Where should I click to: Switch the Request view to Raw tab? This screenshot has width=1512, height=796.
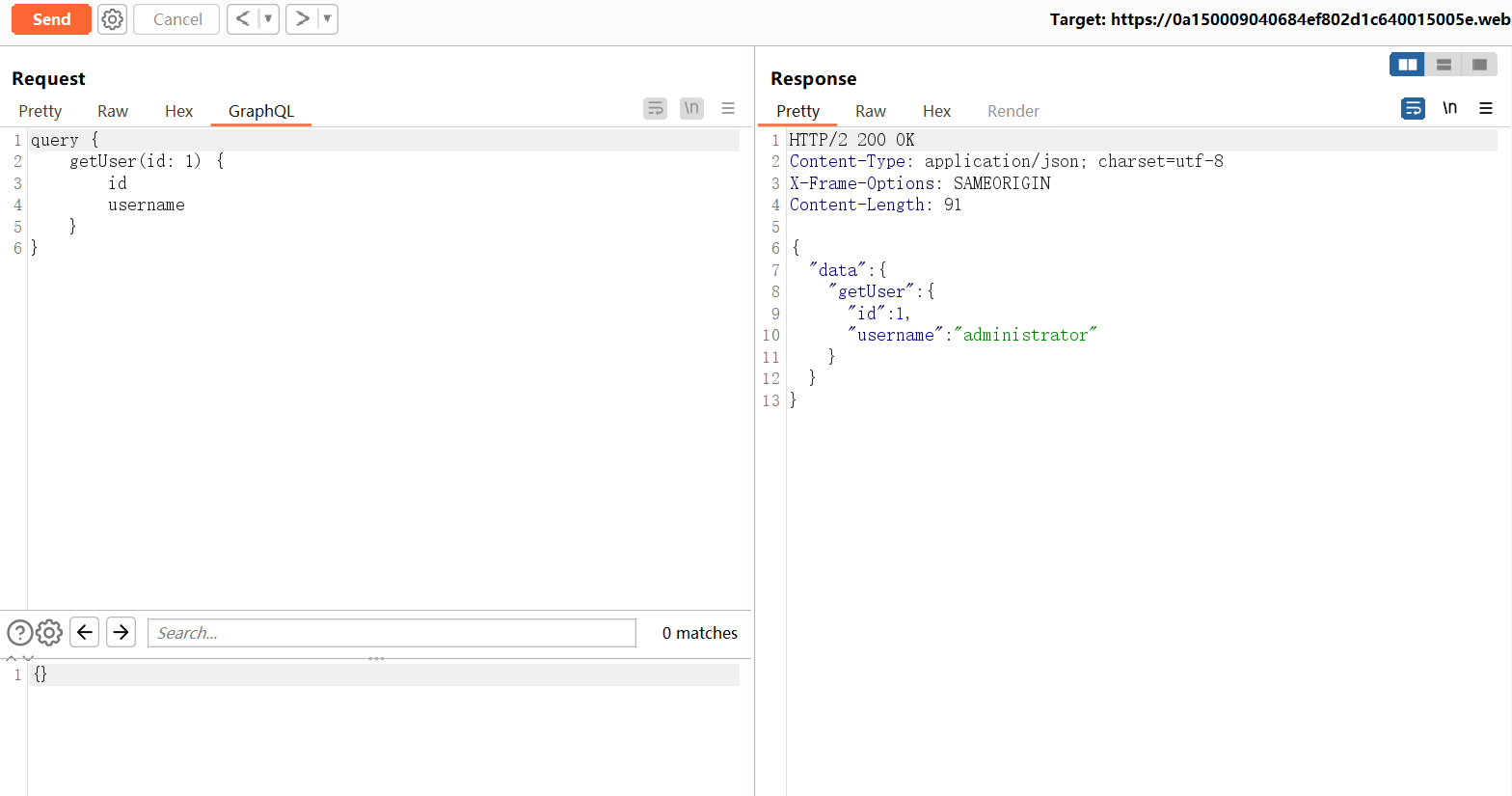(113, 111)
